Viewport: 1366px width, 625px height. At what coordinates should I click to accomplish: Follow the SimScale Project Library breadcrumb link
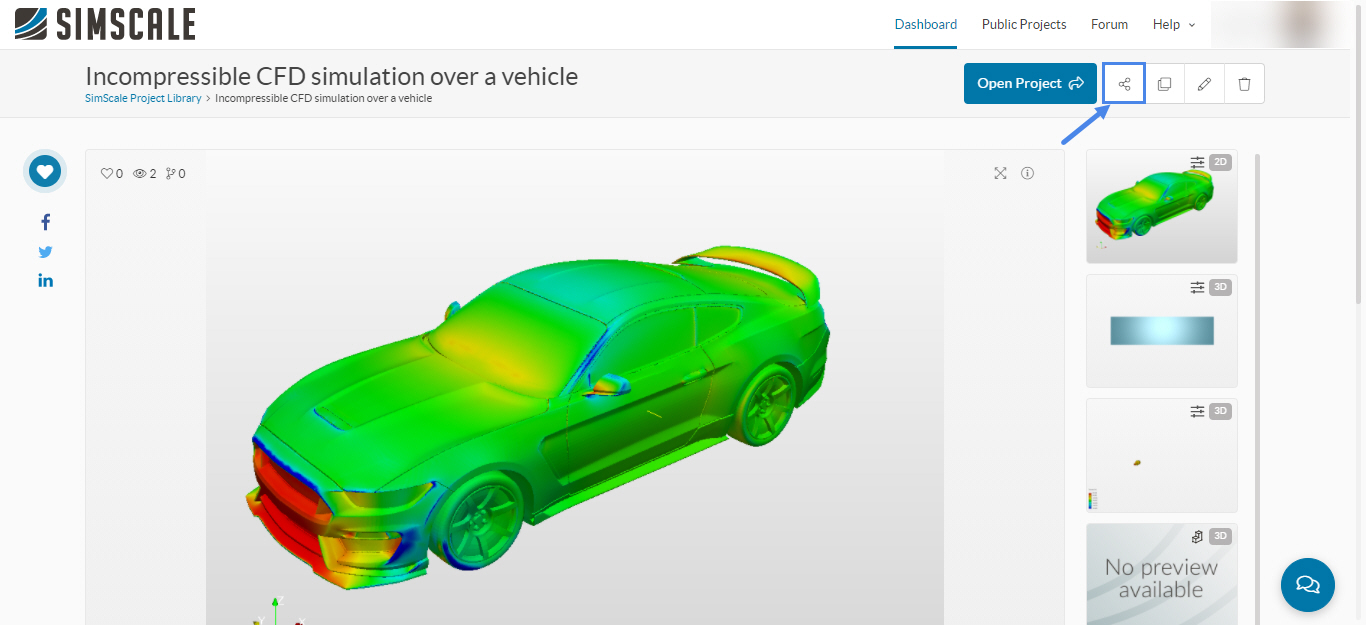point(143,98)
